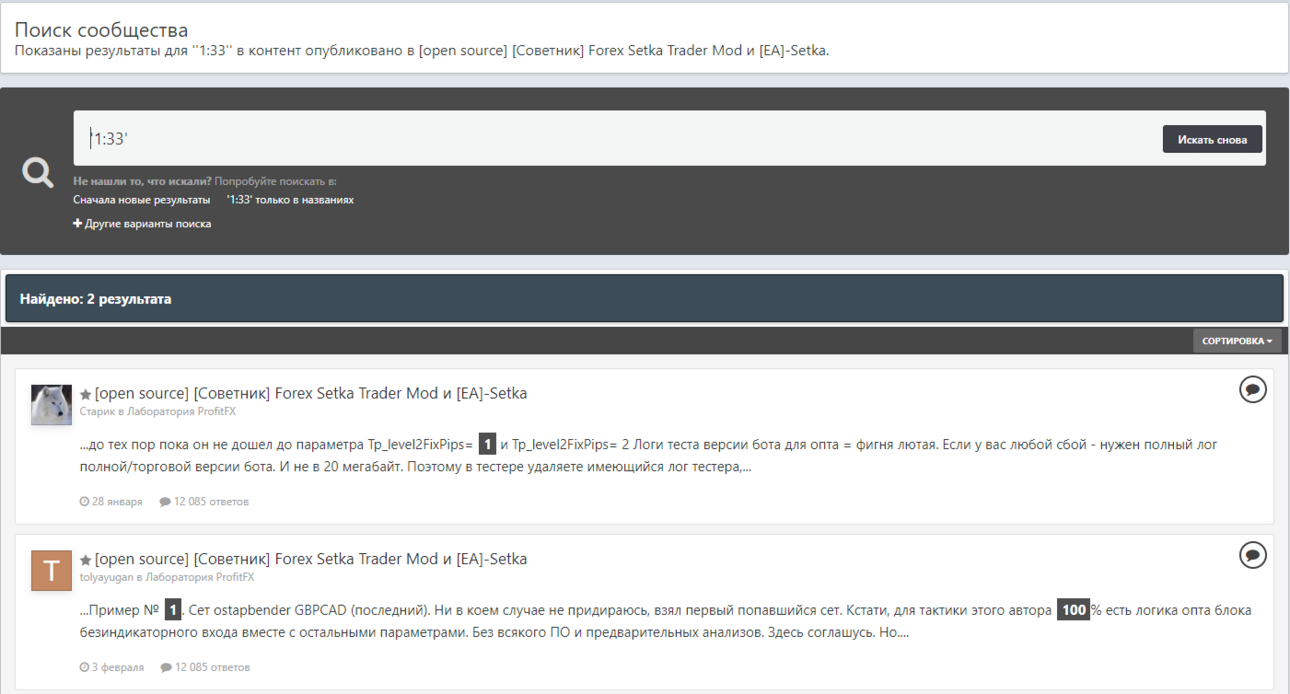Screen dimensions: 1290x694
Task: Click the comment icon before replies count in first result
Action: [165, 502]
